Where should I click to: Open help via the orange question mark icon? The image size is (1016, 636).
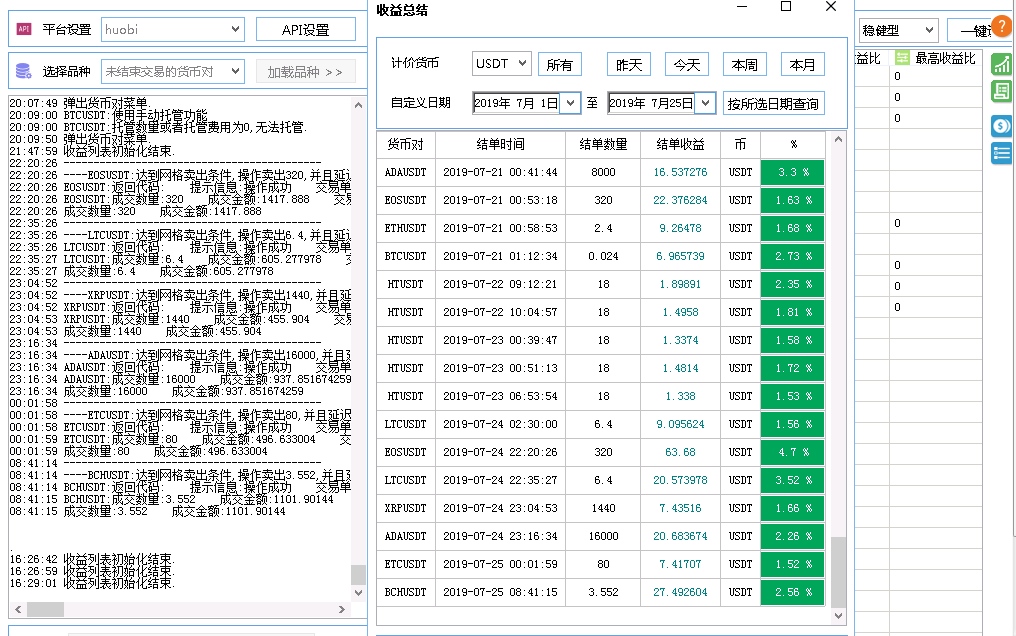[1002, 27]
